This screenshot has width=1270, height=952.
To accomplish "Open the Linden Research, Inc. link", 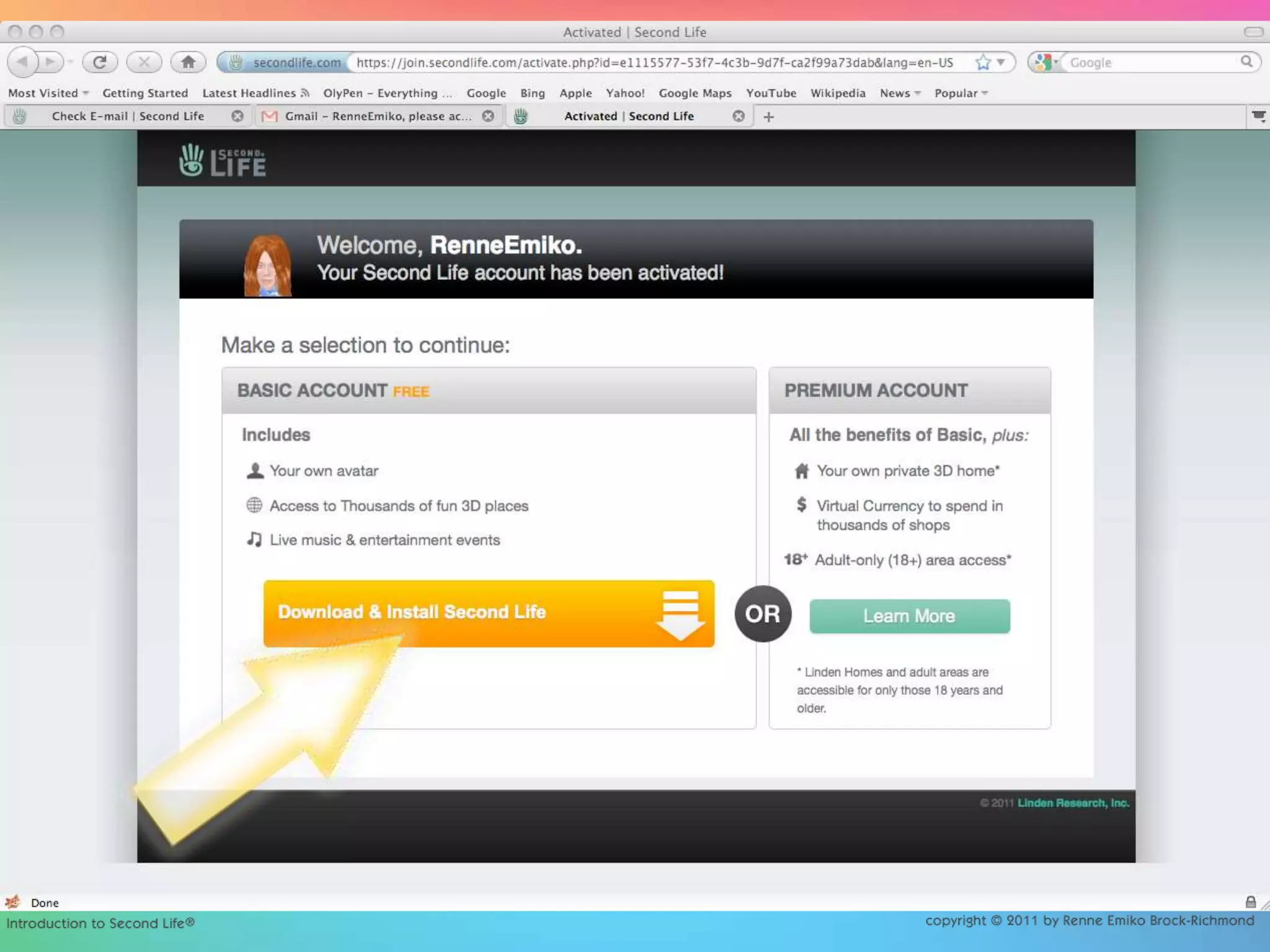I will point(1073,803).
